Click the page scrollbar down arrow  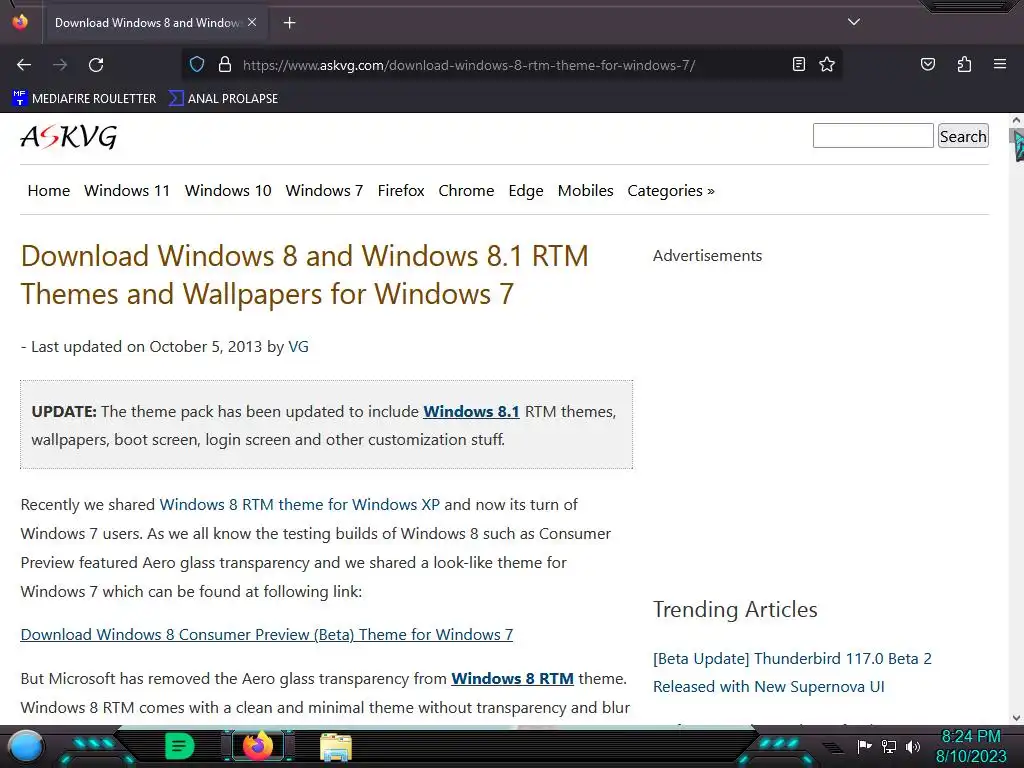pos(1016,718)
